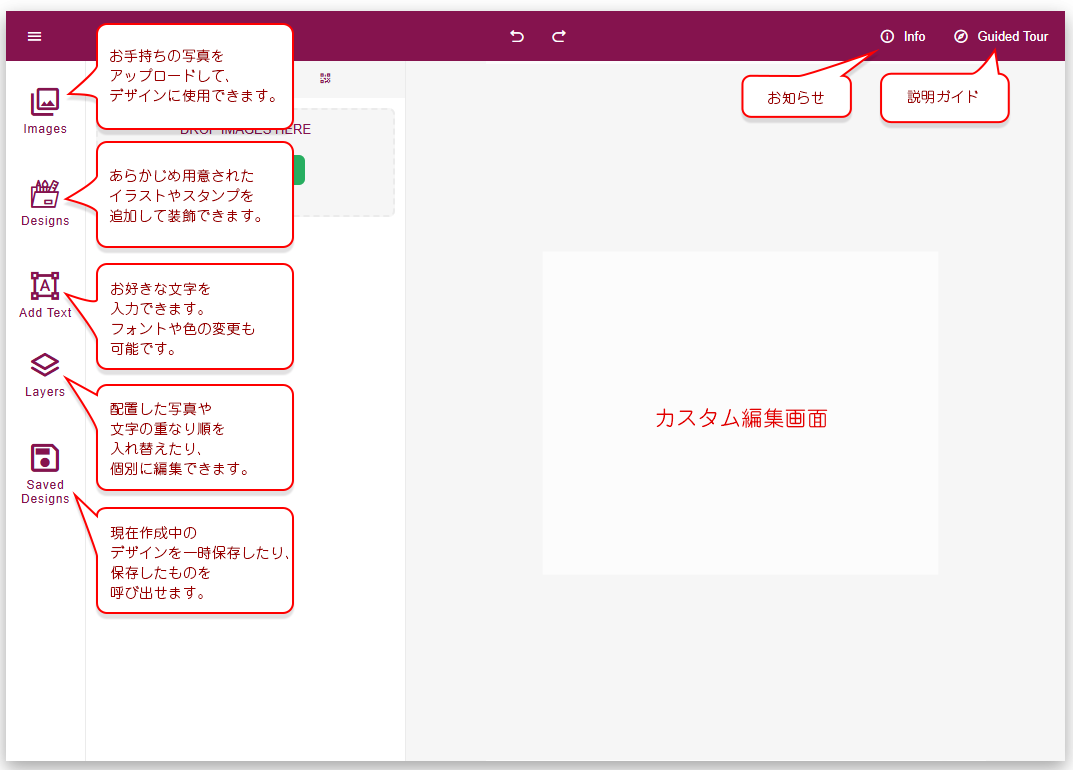The width and height of the screenshot is (1073, 770).
Task: Open the Layers panel icon
Action: tap(45, 365)
